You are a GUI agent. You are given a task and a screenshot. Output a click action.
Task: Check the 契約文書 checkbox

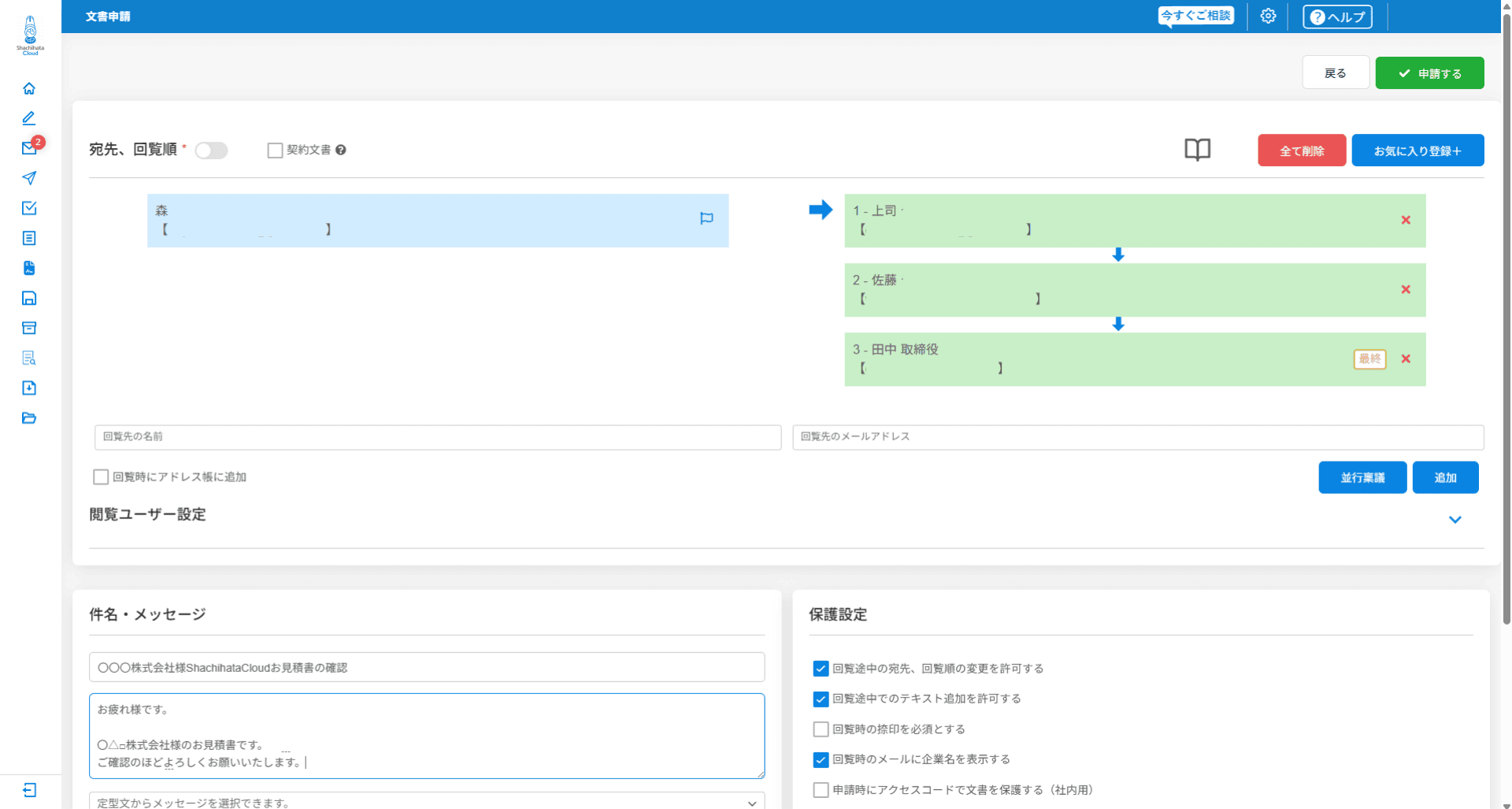[275, 150]
